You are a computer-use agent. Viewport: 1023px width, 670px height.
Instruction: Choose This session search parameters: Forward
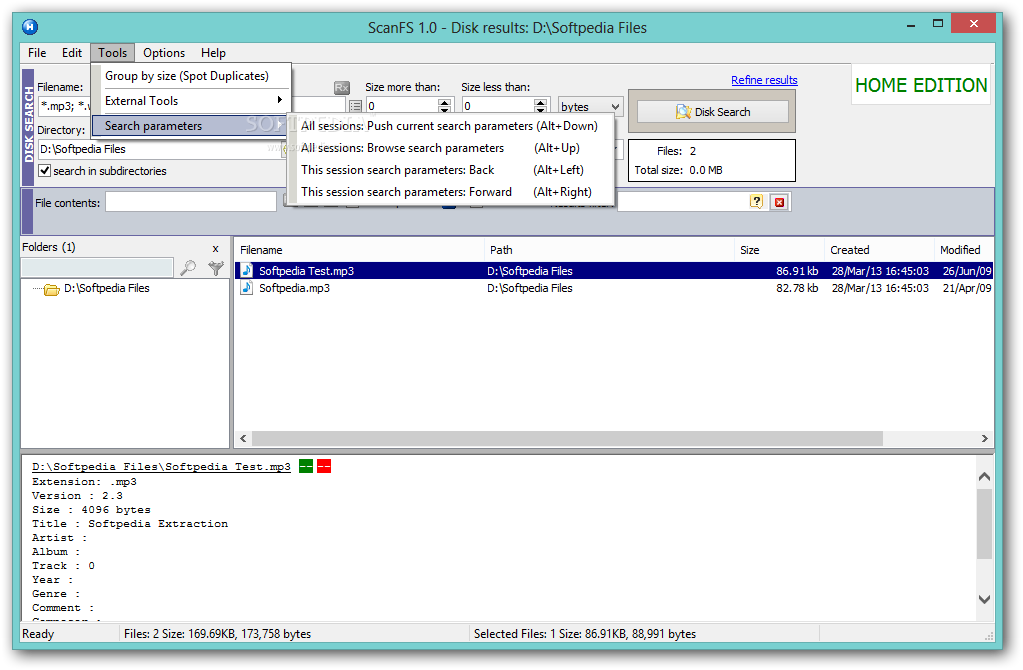click(x=450, y=192)
